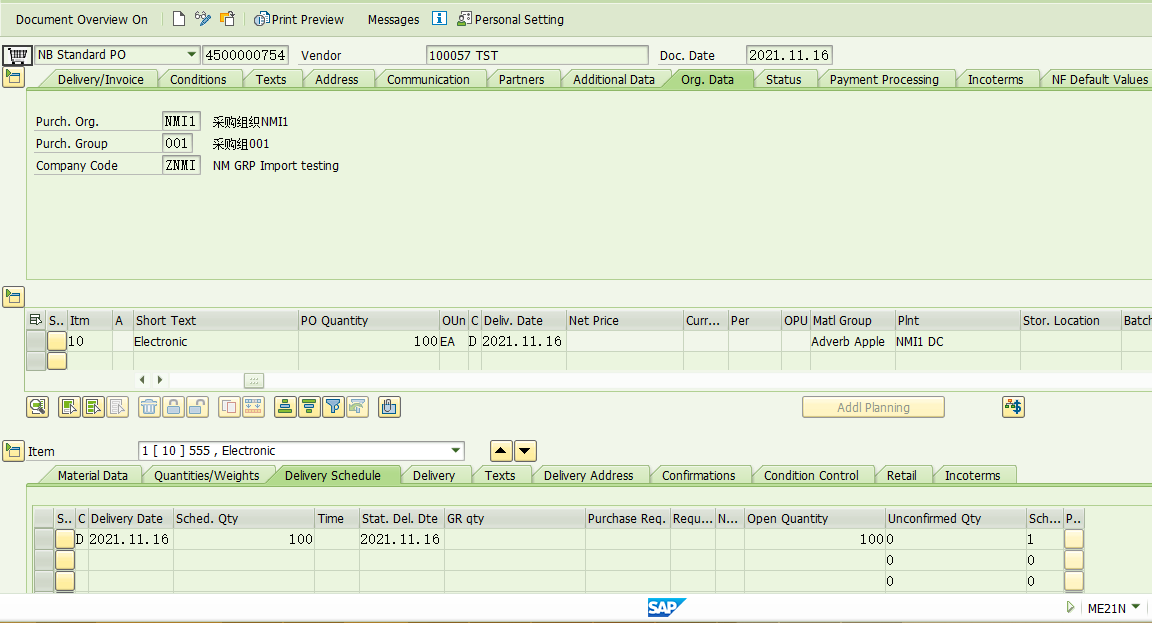
Task: Click Document Overview On button
Action: 82,19
